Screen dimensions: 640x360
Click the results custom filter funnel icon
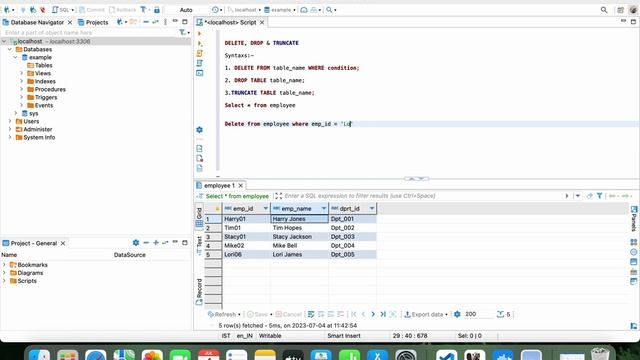pos(599,196)
